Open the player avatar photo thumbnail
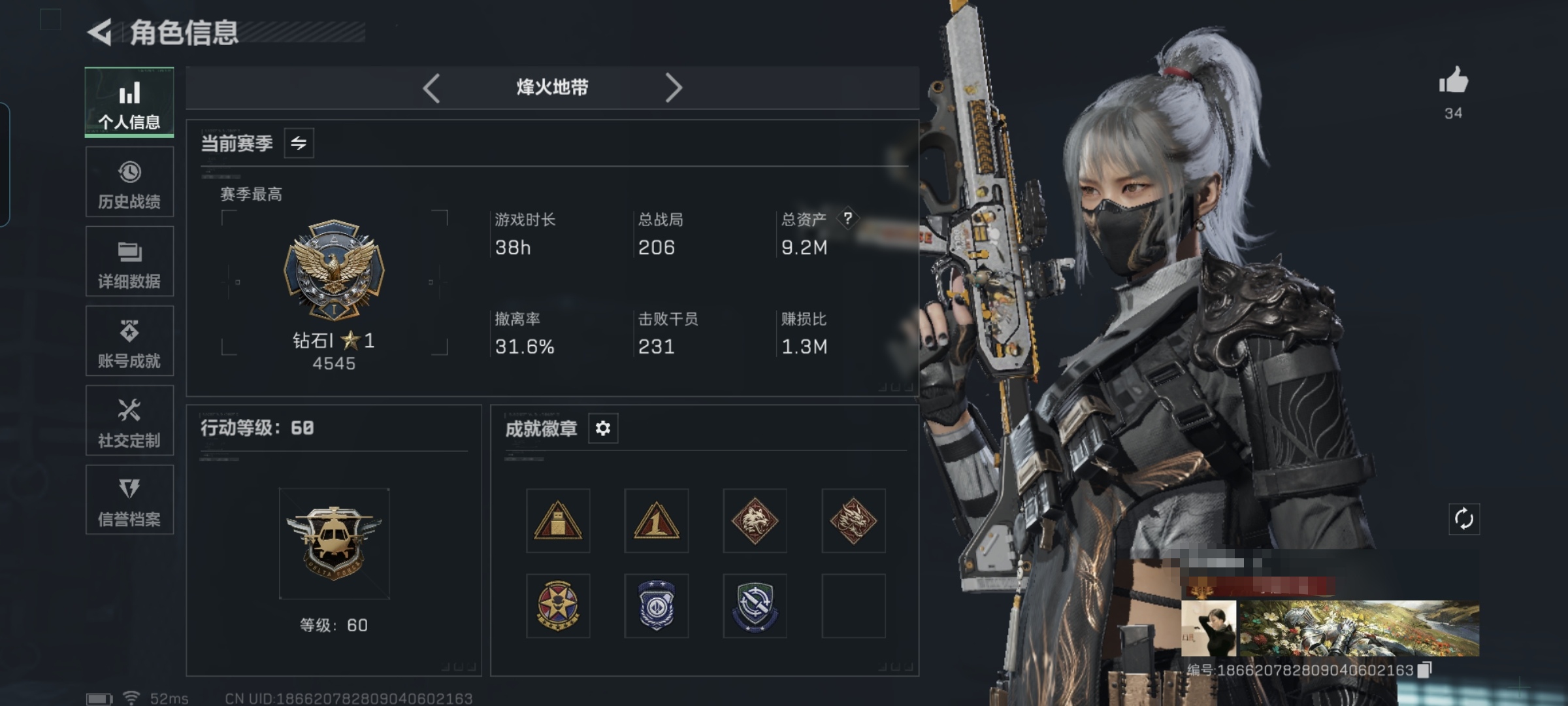Viewport: 1568px width, 706px height. 1209,628
